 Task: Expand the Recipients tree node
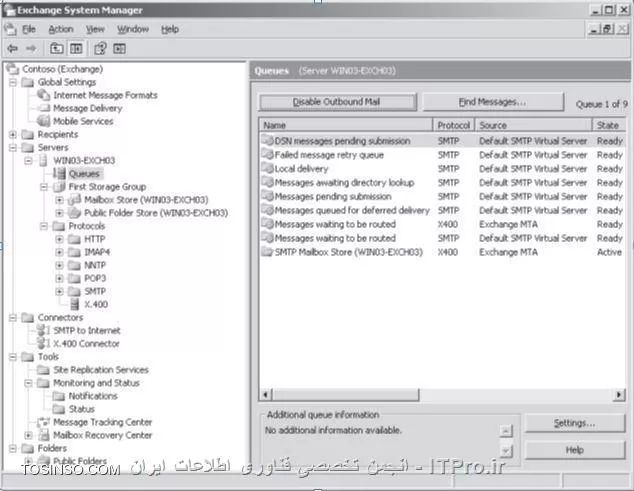coord(13,134)
